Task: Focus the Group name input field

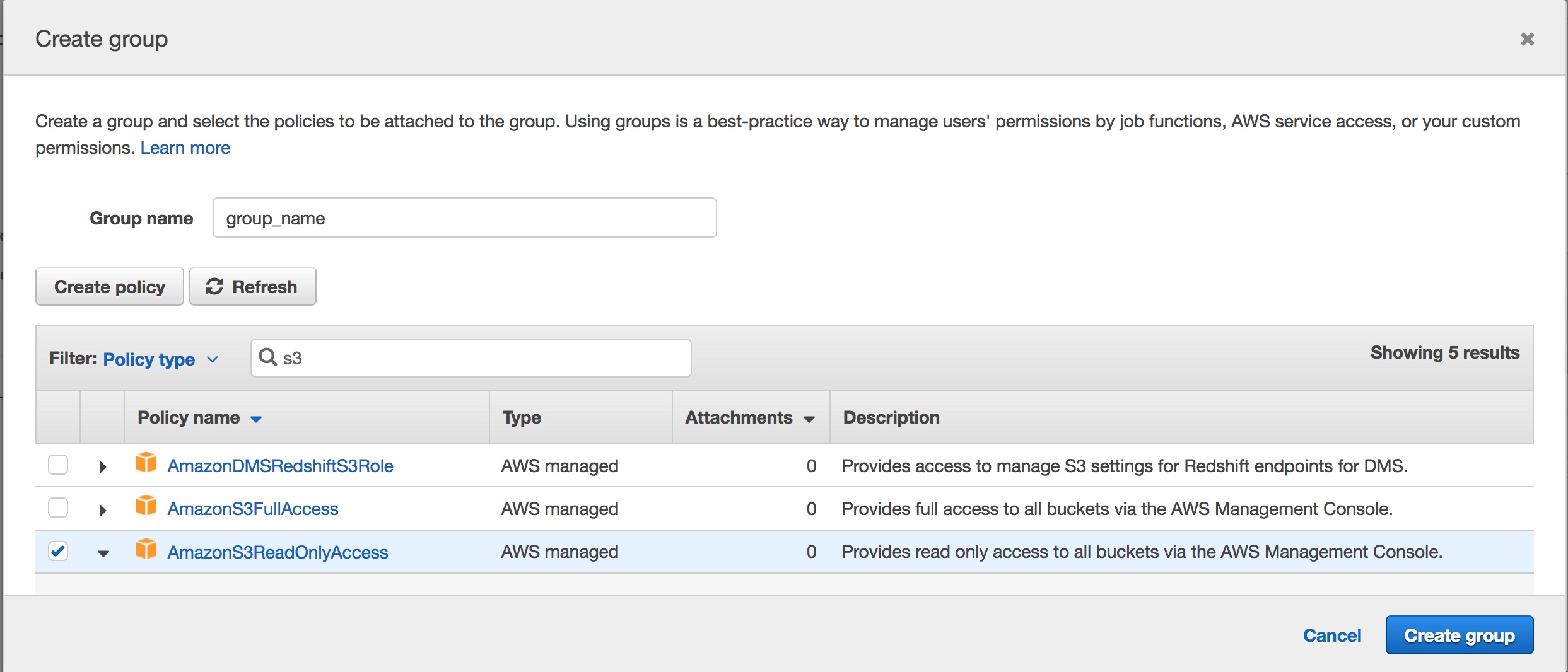Action: pyautogui.click(x=465, y=217)
